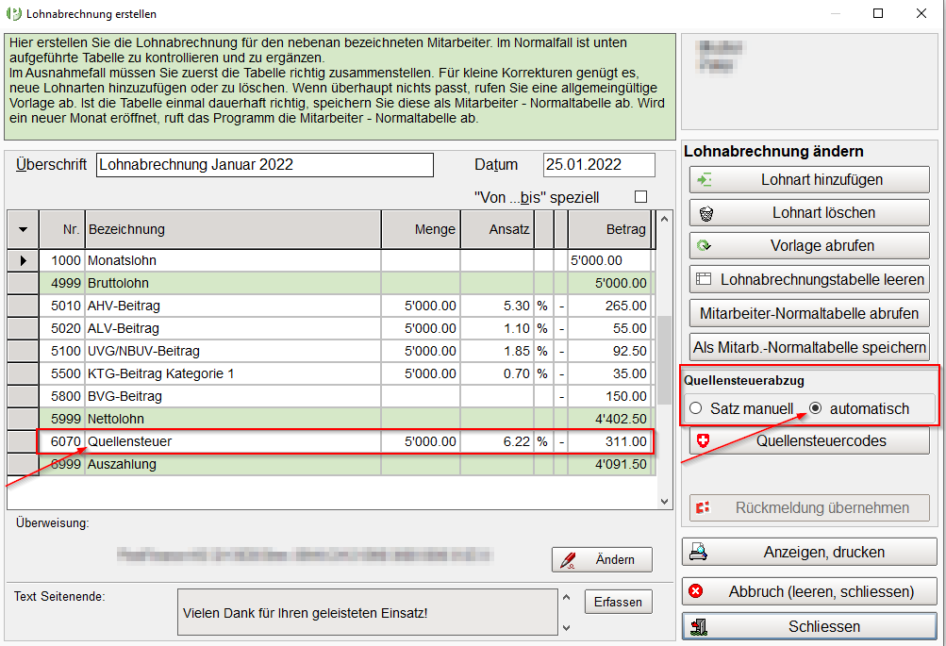Click the Vorlage abrufen button label
Image resolution: width=946 pixels, height=646 pixels.
822,245
